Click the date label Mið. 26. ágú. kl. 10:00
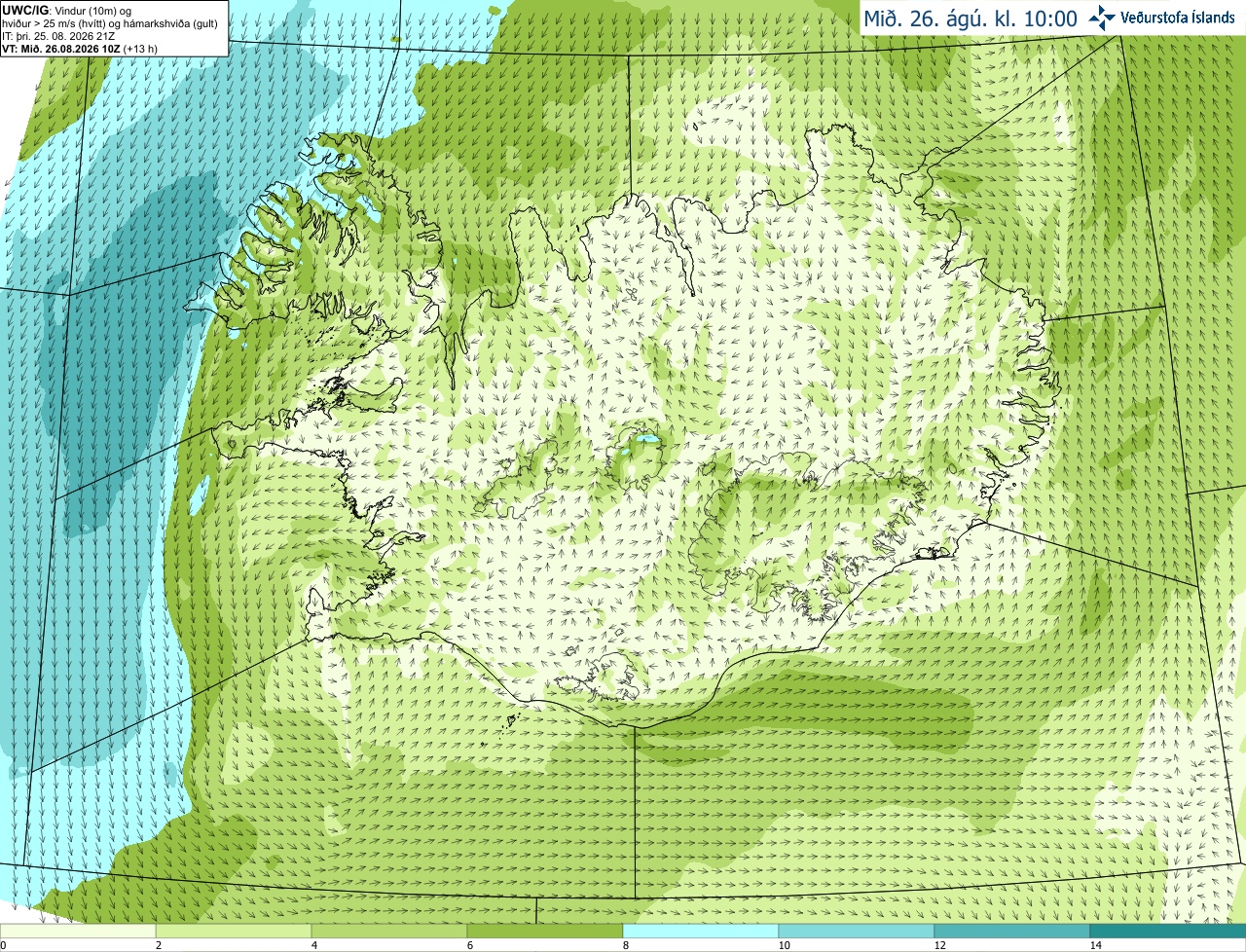1246x952 pixels. click(971, 18)
